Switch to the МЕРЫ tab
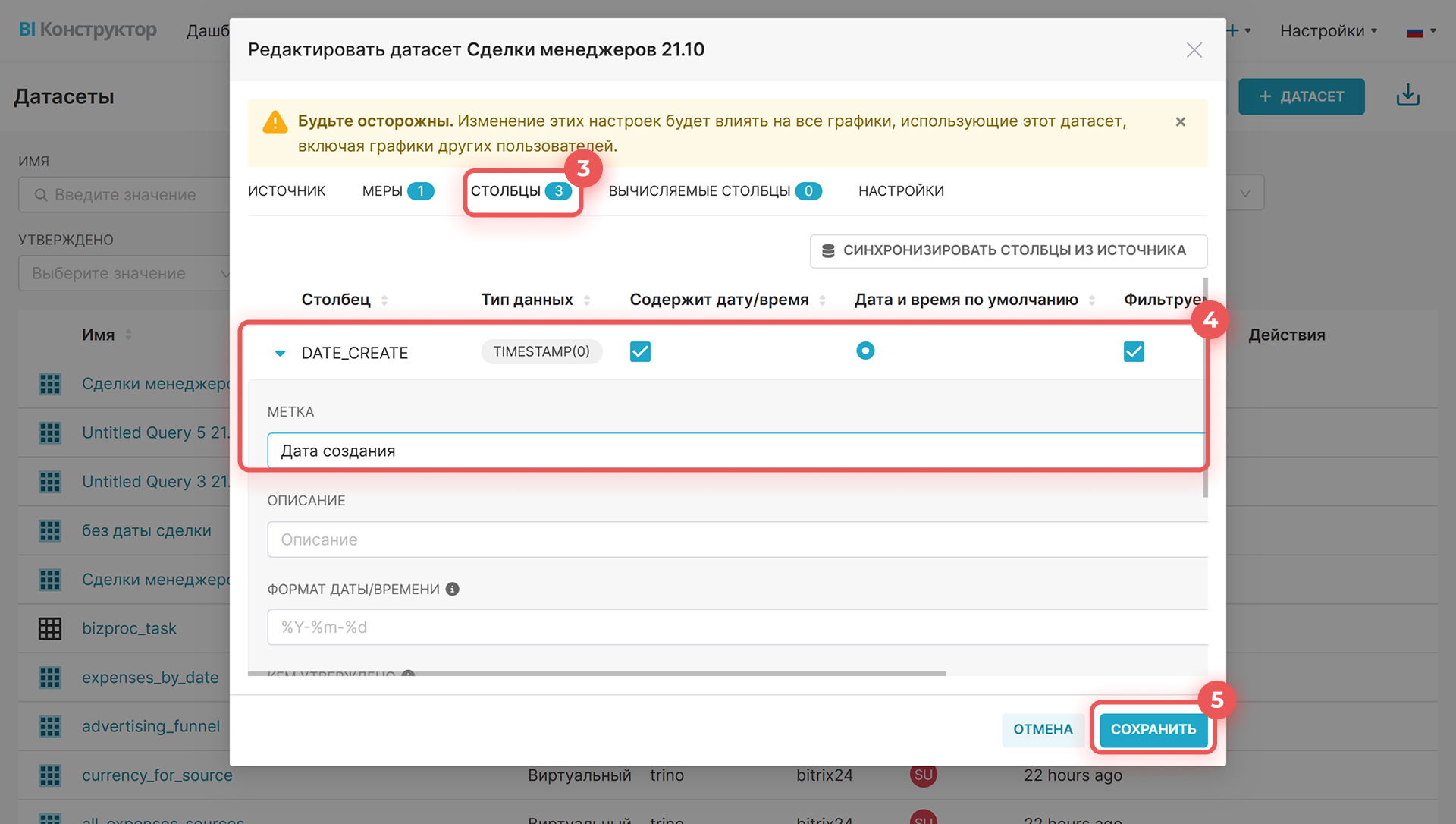The width and height of the screenshot is (1456, 824). pos(397,191)
